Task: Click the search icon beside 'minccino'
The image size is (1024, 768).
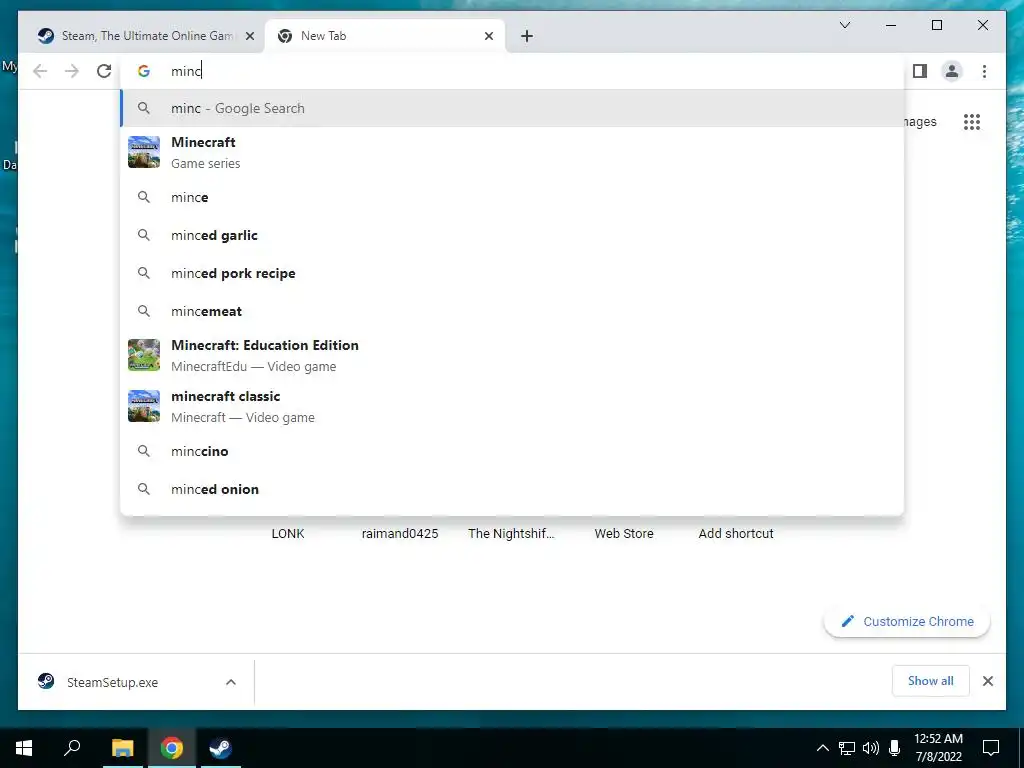Action: pyautogui.click(x=144, y=451)
